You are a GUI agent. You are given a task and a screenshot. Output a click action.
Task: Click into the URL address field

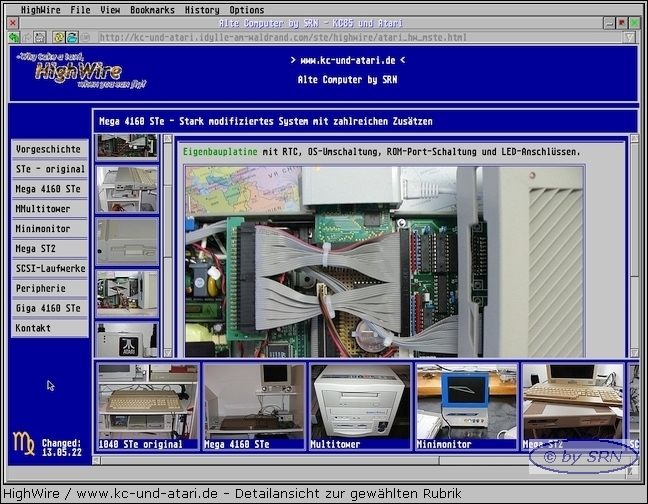click(x=360, y=38)
